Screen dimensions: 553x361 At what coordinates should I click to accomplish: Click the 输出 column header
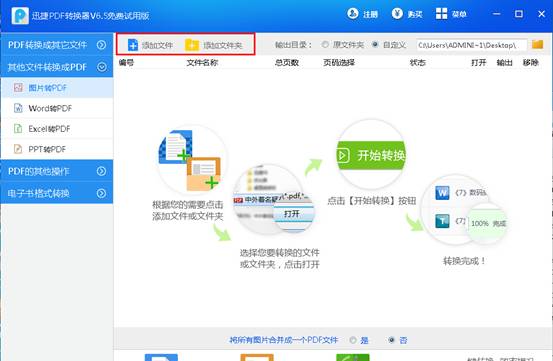point(504,63)
